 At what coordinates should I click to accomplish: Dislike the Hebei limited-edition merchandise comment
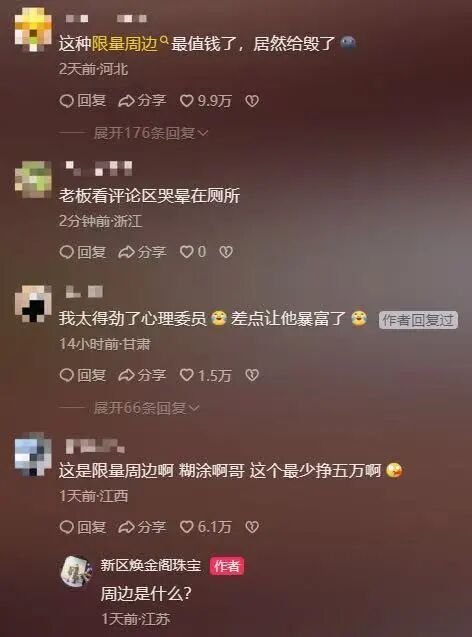(x=252, y=101)
